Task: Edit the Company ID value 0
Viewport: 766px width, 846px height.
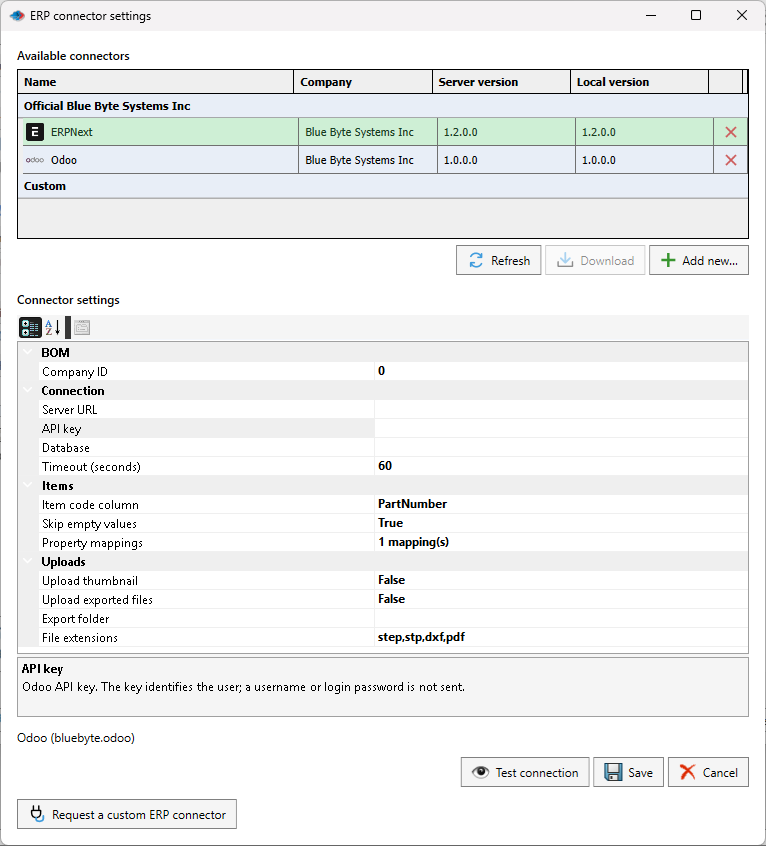Action: [x=561, y=371]
